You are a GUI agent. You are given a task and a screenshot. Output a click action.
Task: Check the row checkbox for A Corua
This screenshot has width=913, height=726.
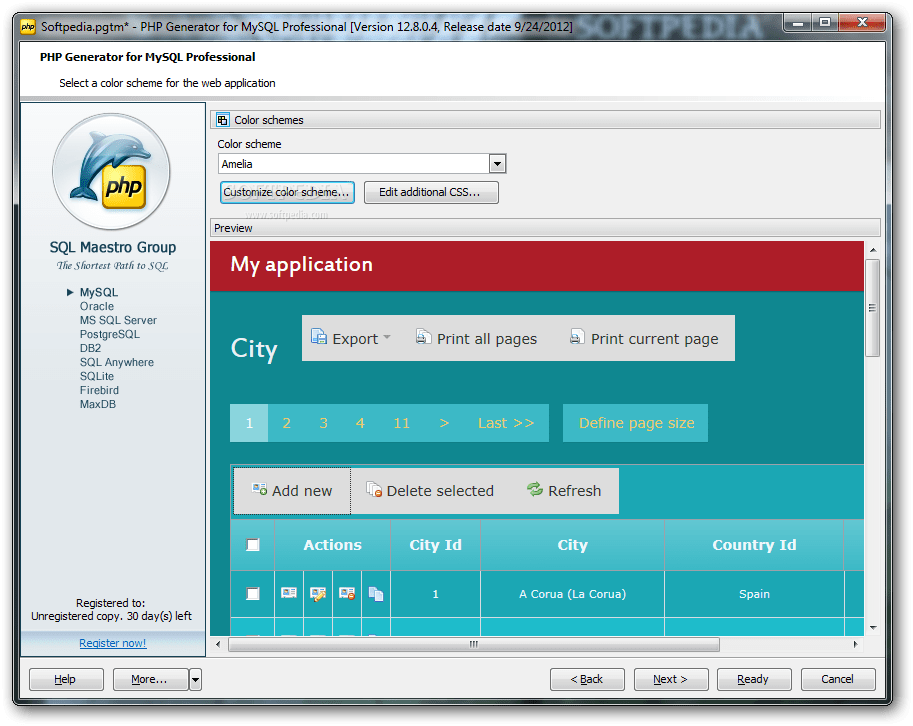click(253, 593)
